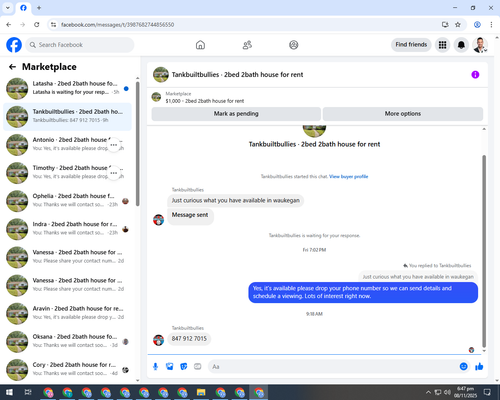Open Task View on the taskbar

coord(28,392)
